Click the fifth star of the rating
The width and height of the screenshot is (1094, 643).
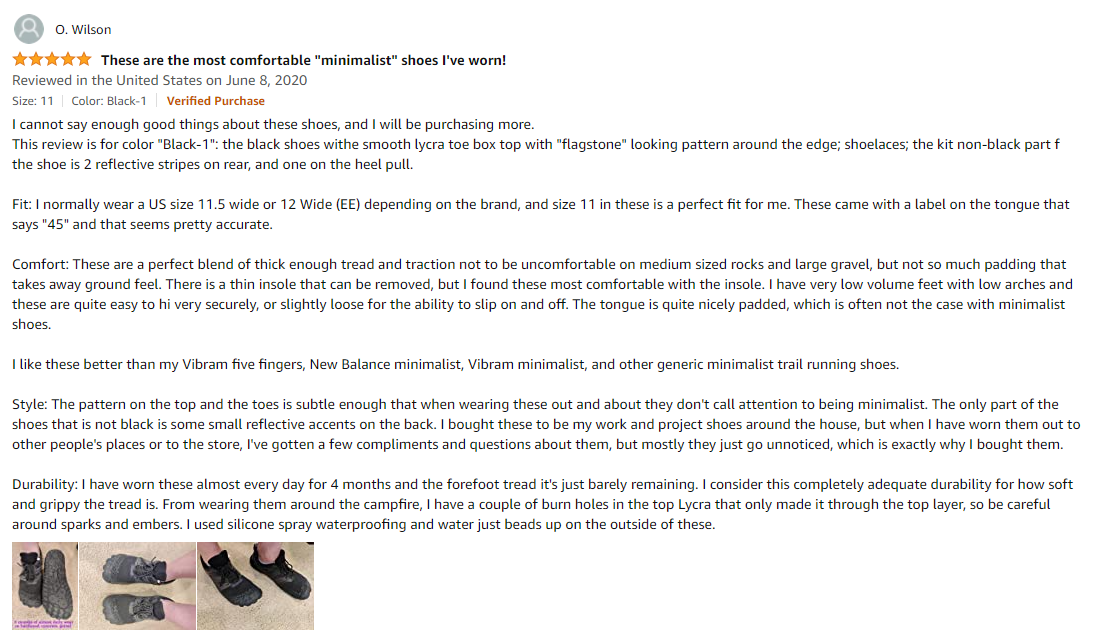click(83, 60)
